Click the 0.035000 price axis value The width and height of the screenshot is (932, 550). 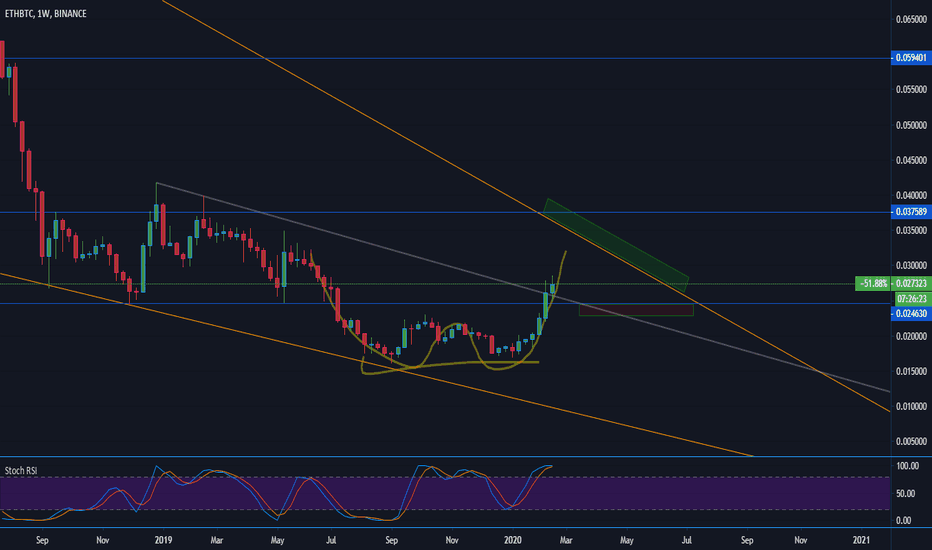click(x=911, y=230)
